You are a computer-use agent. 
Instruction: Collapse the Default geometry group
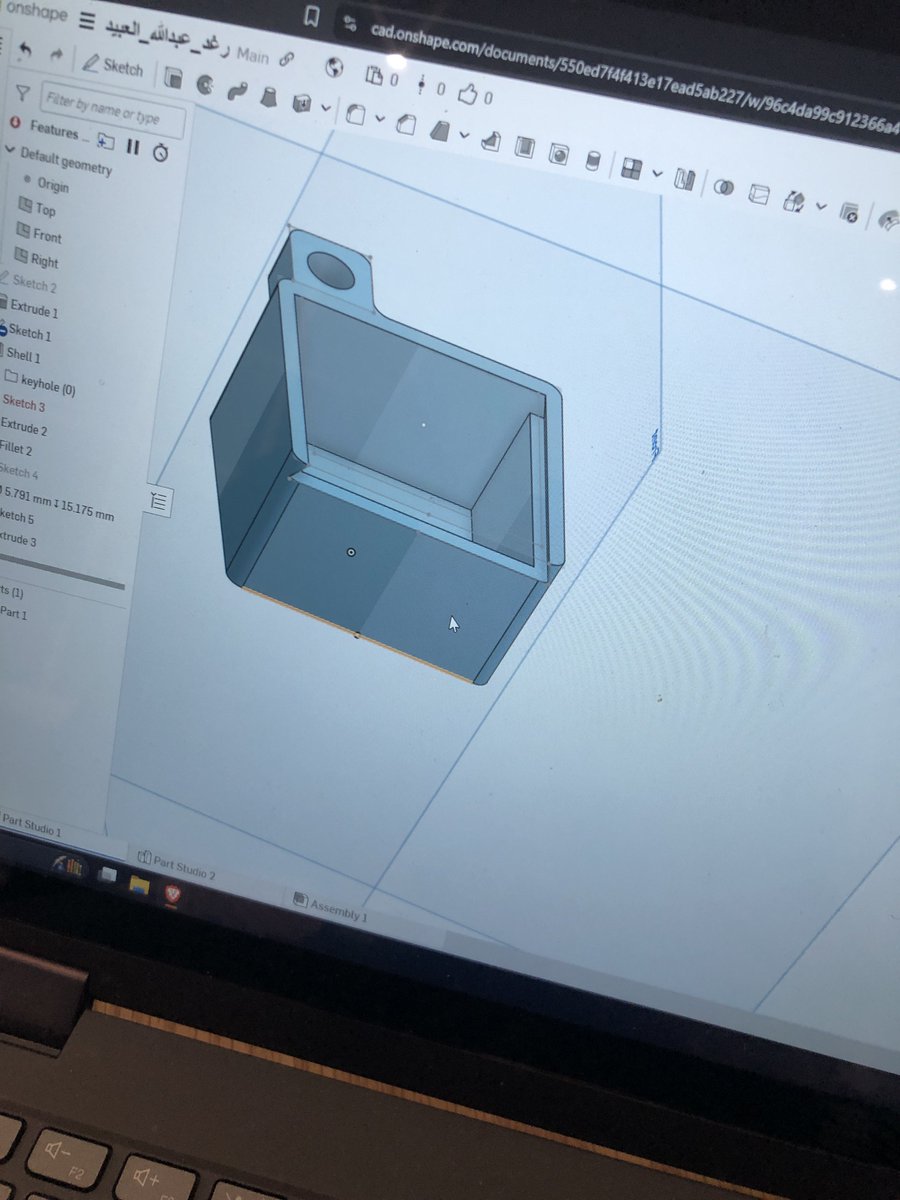[x=11, y=151]
